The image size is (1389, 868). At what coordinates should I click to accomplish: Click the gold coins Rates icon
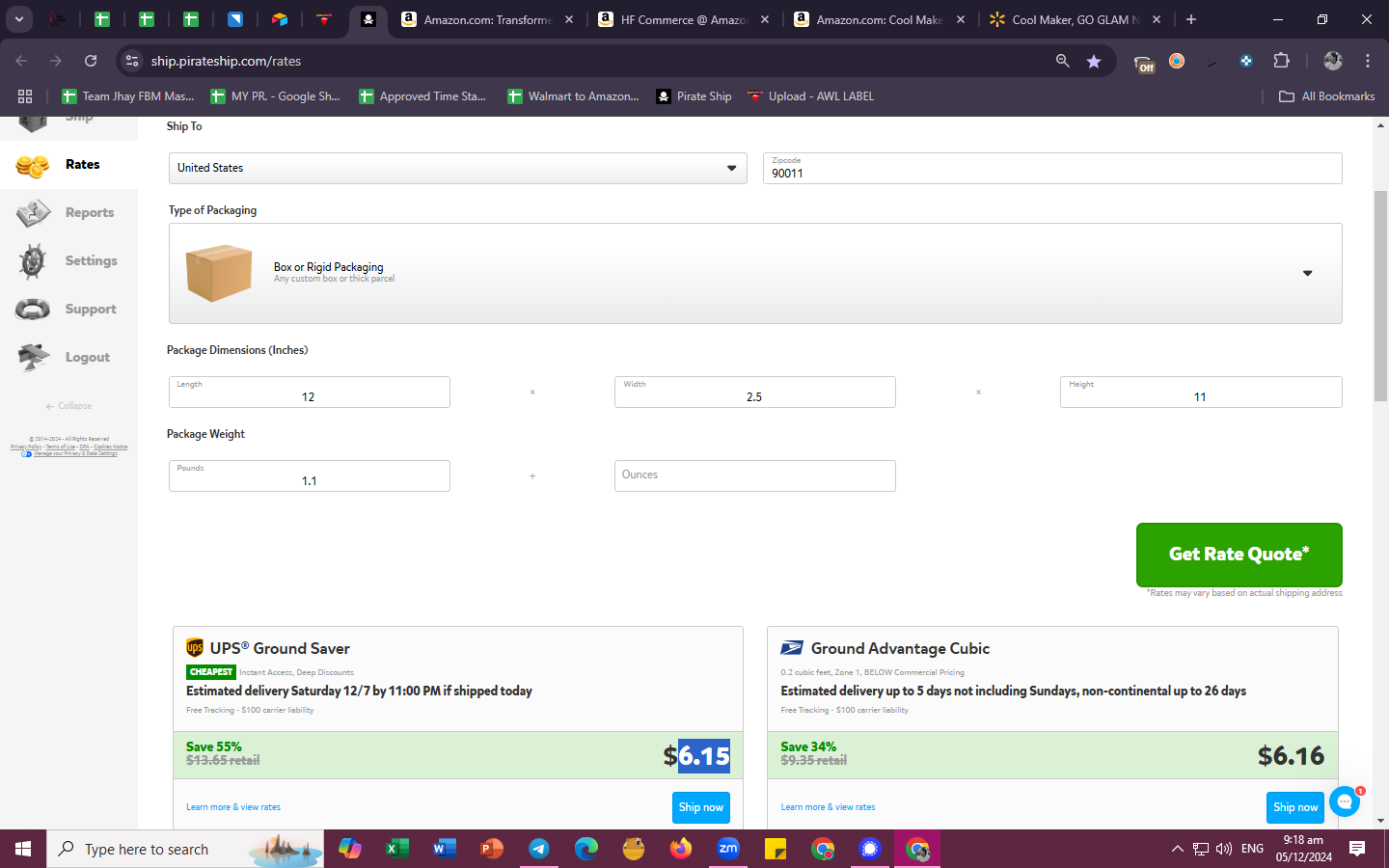pyautogui.click(x=33, y=166)
